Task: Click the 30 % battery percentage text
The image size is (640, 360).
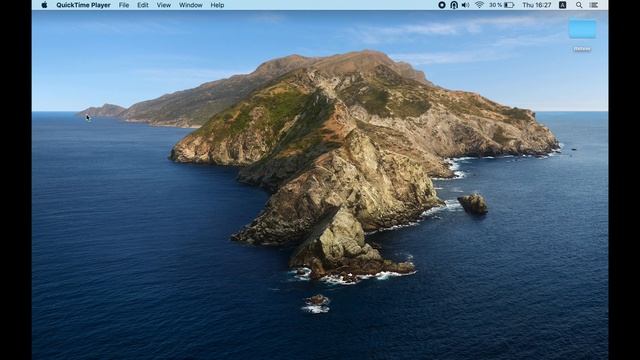Action: click(x=496, y=5)
